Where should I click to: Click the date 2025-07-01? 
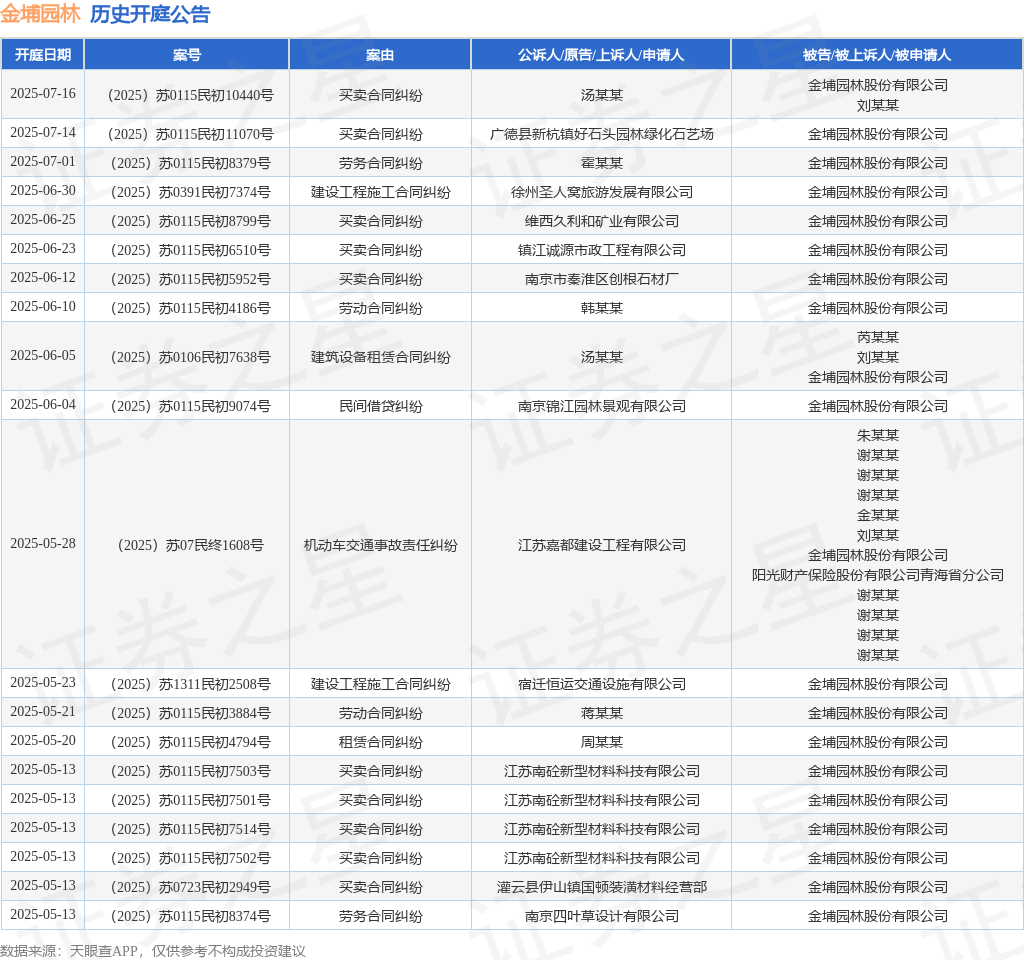(42, 161)
